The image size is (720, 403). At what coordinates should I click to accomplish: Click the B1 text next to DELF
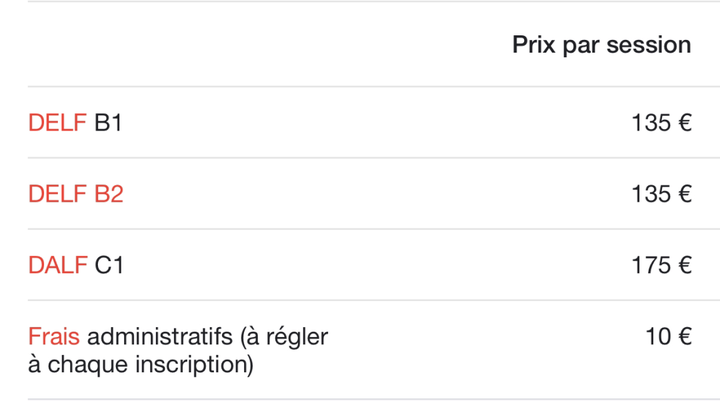click(x=108, y=123)
